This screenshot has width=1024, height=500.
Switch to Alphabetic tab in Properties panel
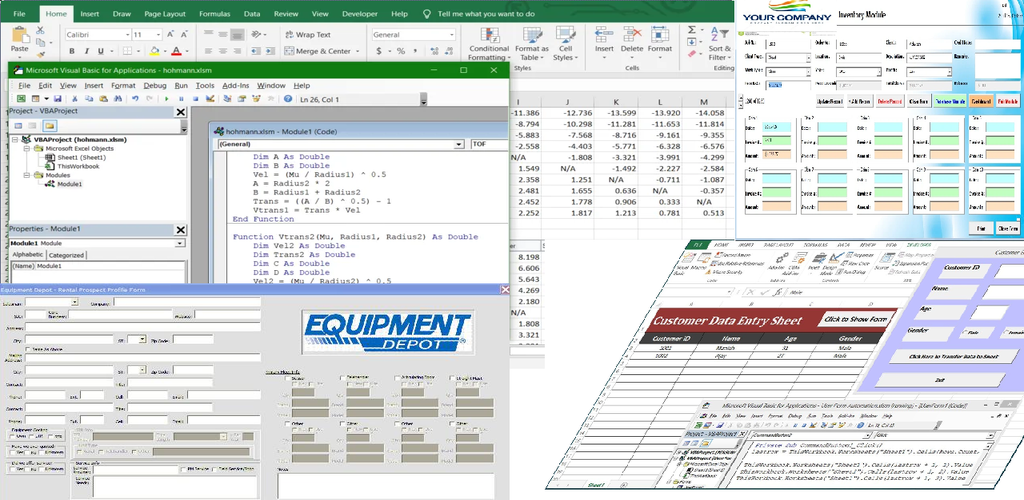tap(28, 255)
